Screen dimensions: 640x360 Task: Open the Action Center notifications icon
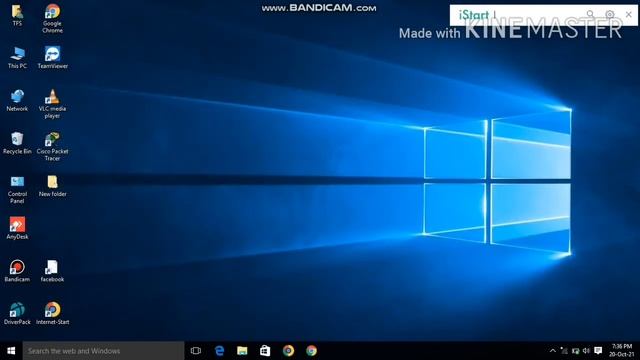598,351
